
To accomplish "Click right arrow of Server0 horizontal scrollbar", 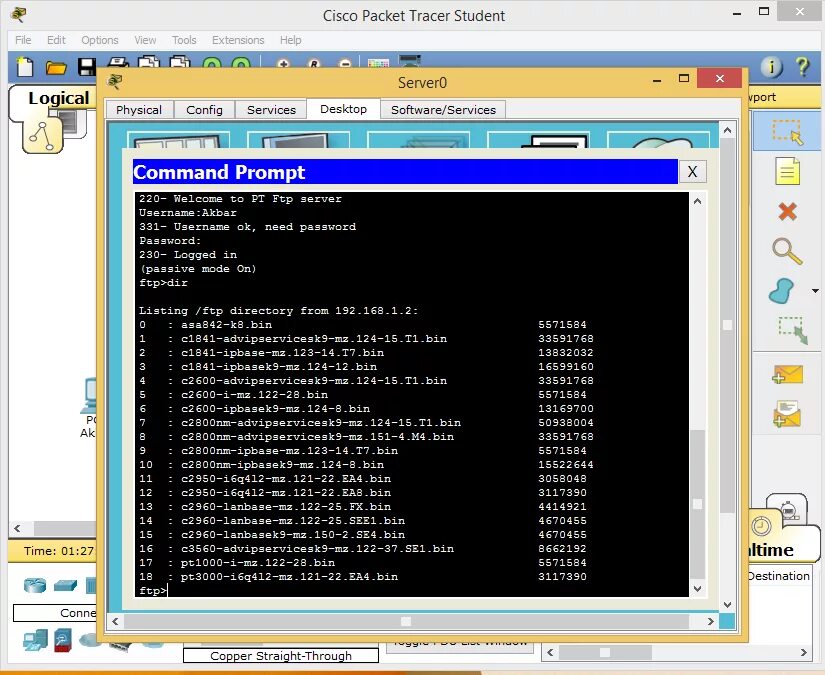I will point(710,621).
